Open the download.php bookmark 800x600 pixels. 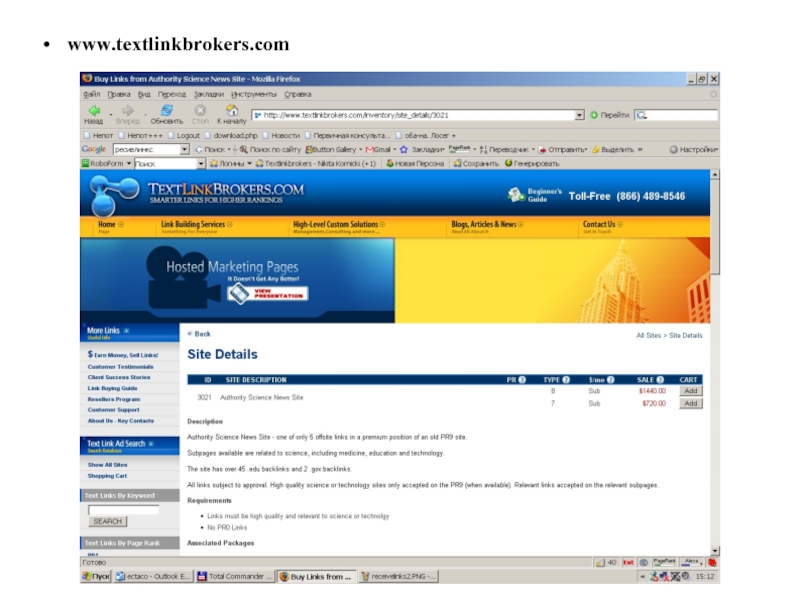(x=231, y=136)
